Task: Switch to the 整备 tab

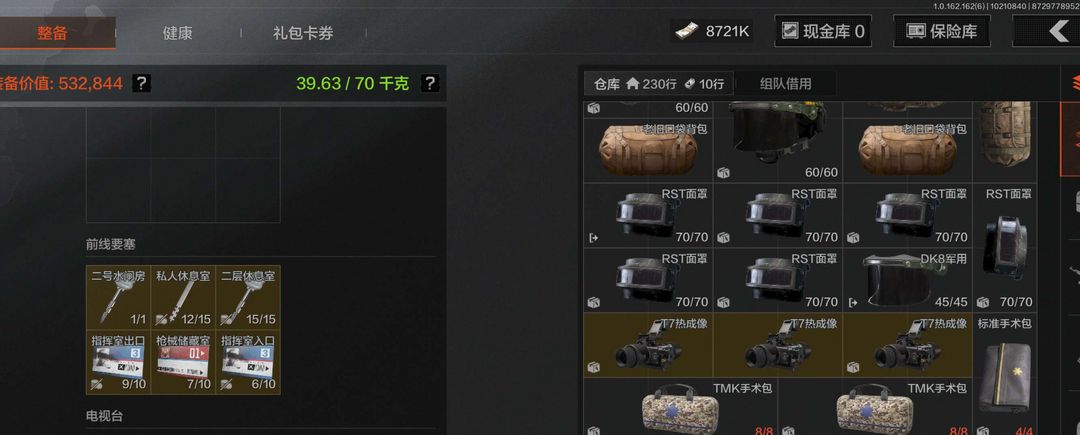Action: click(x=52, y=32)
